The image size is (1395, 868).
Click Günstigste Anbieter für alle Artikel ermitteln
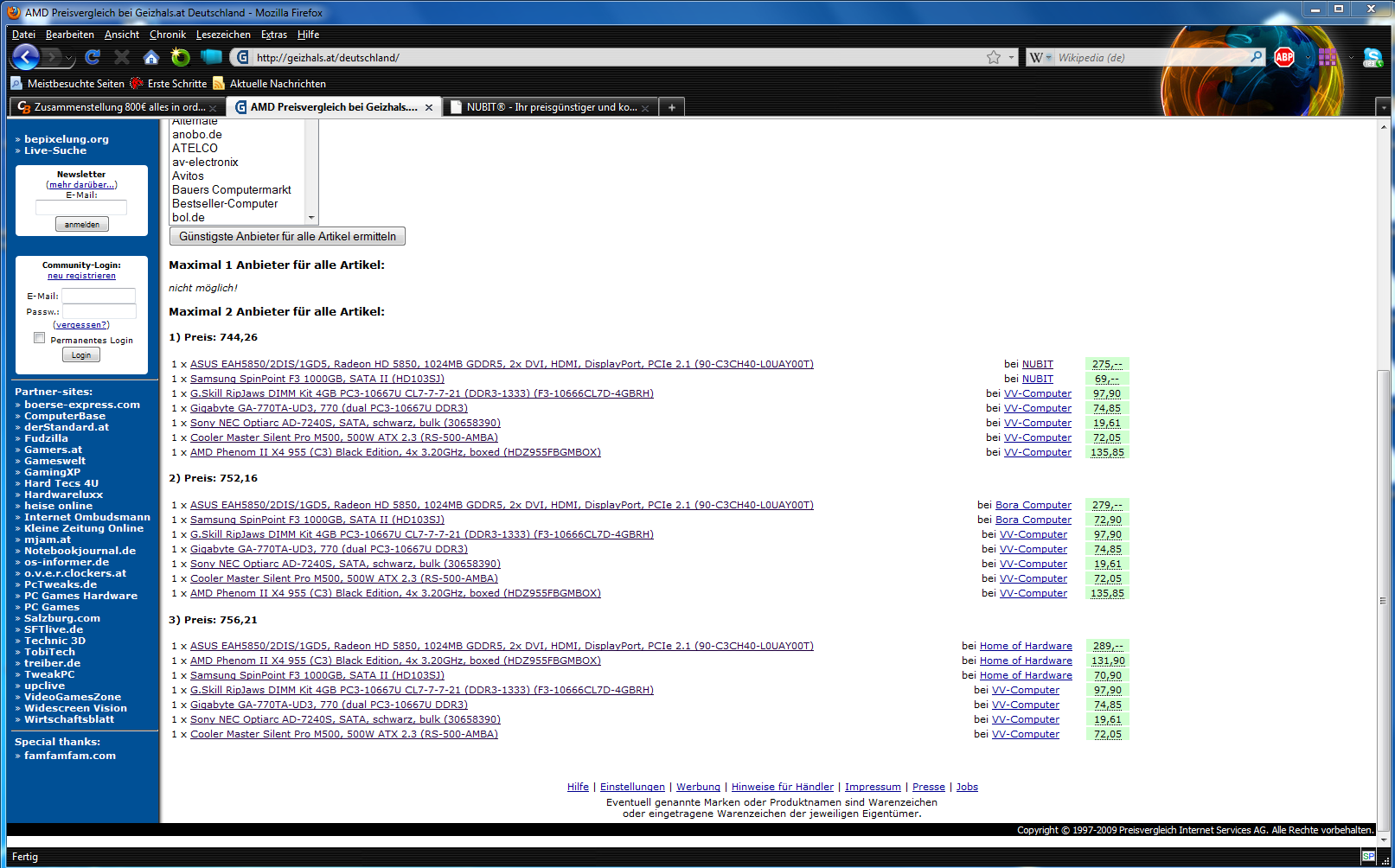coord(287,236)
